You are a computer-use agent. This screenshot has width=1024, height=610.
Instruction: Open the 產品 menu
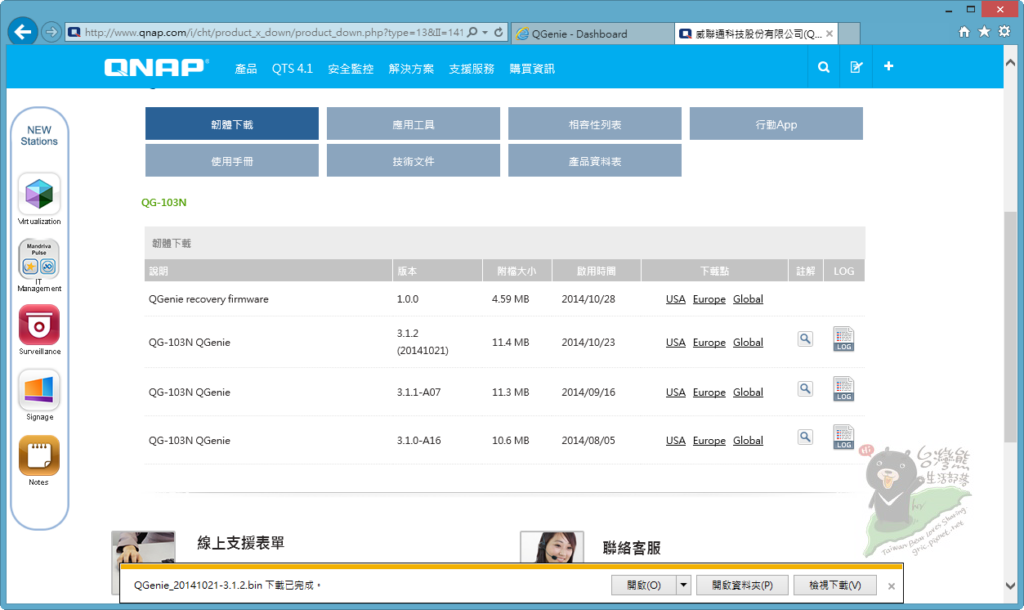[x=246, y=69]
